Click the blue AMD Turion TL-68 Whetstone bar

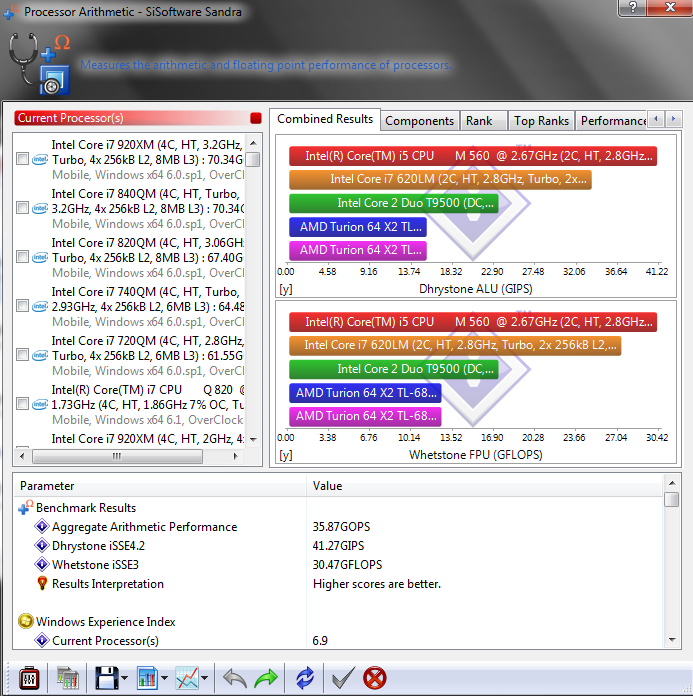pyautogui.click(x=365, y=393)
